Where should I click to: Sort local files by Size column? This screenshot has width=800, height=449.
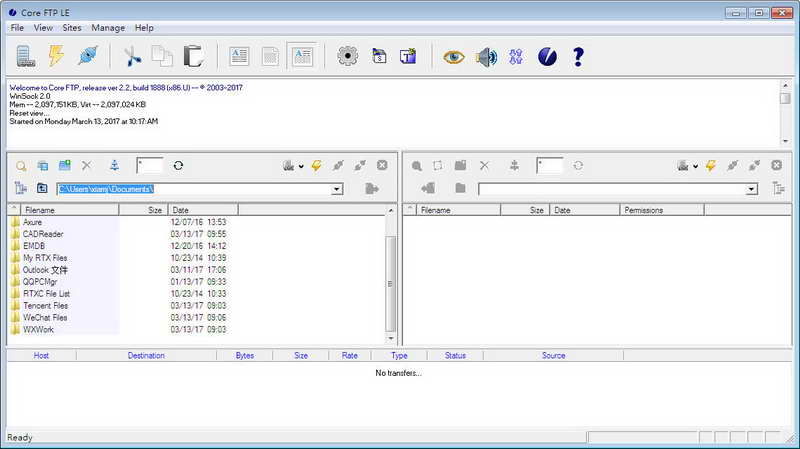(x=143, y=210)
